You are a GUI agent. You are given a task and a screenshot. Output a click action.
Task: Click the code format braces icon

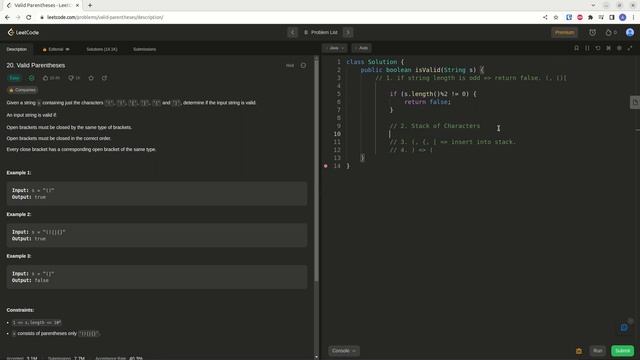[587, 48]
